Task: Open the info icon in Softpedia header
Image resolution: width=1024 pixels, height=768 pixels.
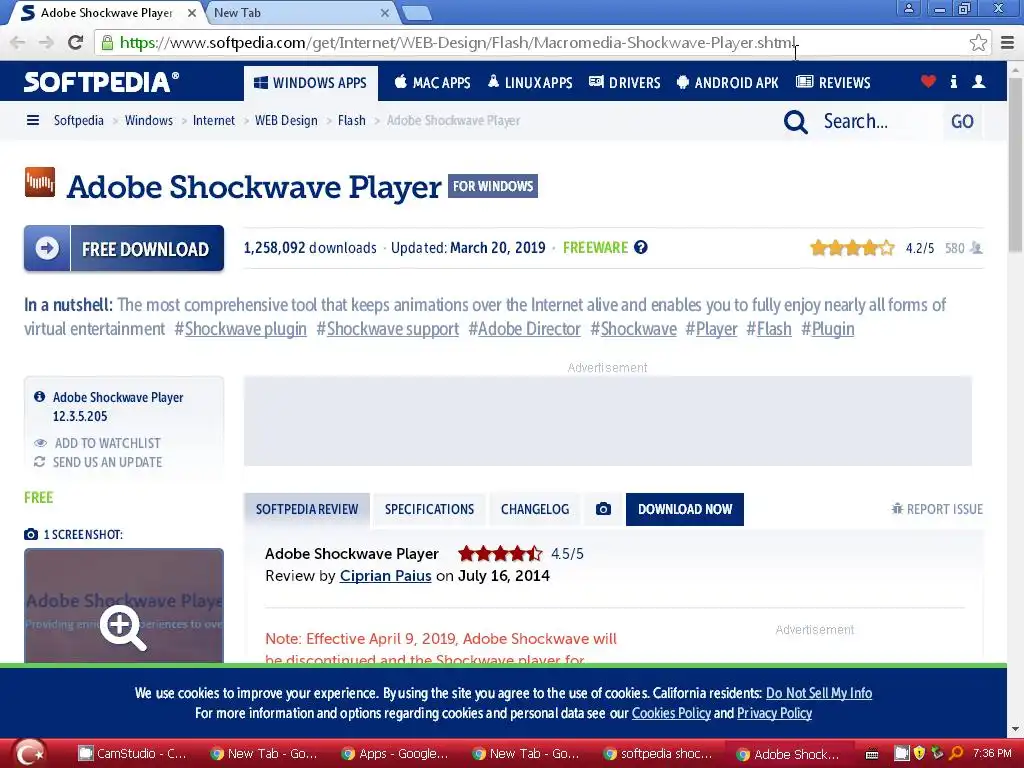Action: pos(953,82)
